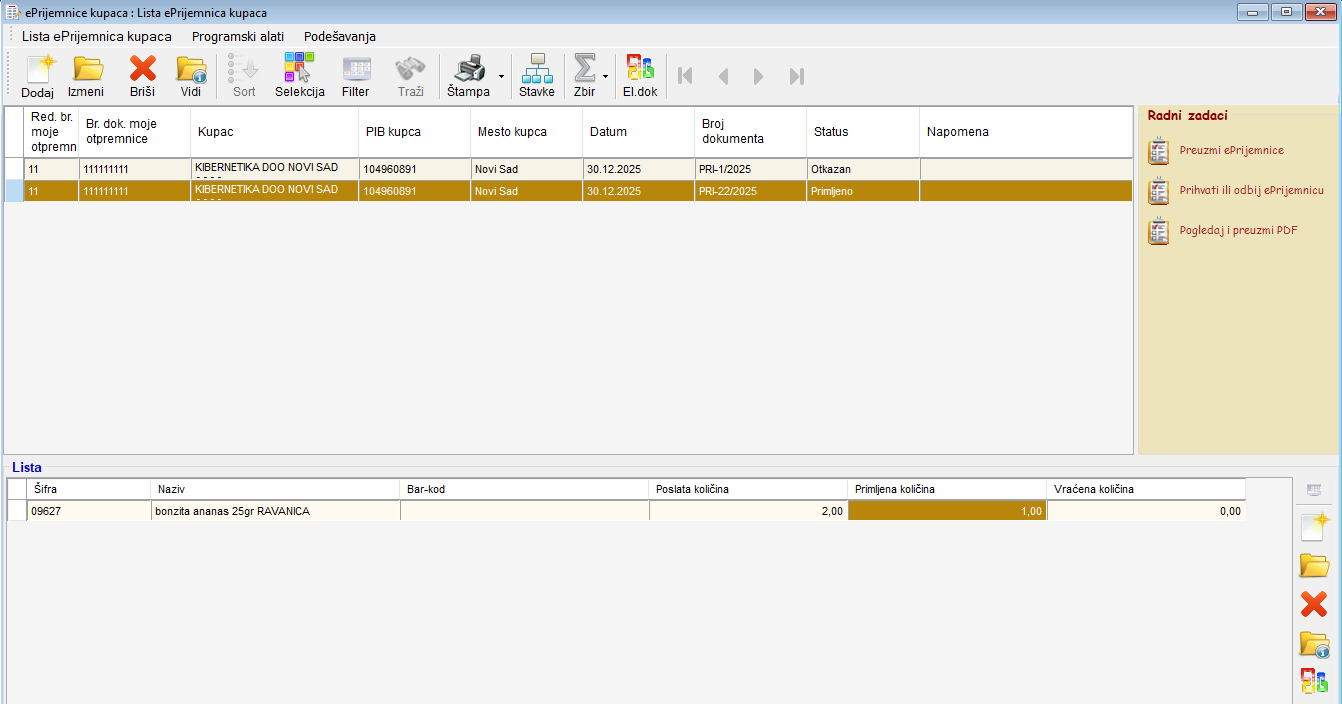Viewport: 1342px width, 704px height.
Task: Open the Programski alati menu
Action: click(x=237, y=36)
